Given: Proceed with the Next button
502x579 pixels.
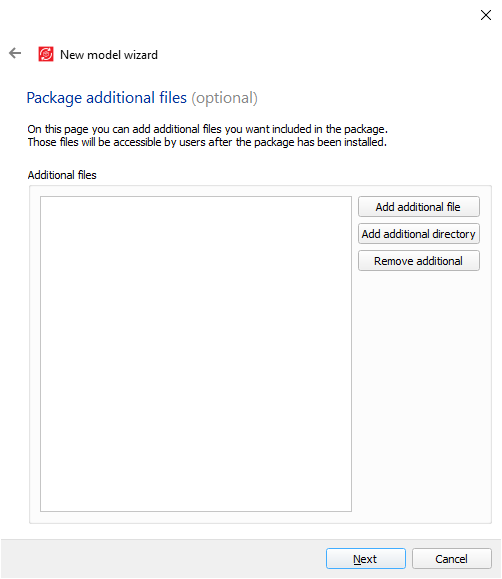Looking at the screenshot, I should (x=365, y=559).
